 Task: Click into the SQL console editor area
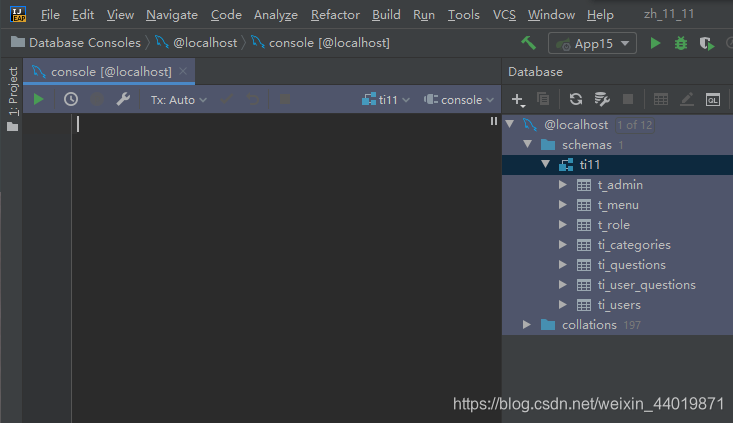[286, 268]
